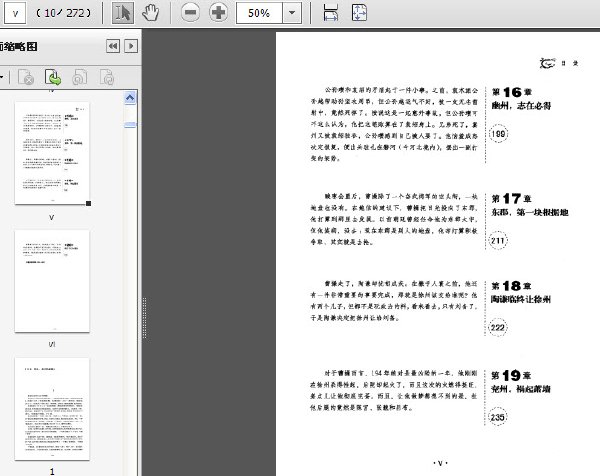
Task: Click the delete pages icon in thumbnails toolbar
Action: click(26, 77)
